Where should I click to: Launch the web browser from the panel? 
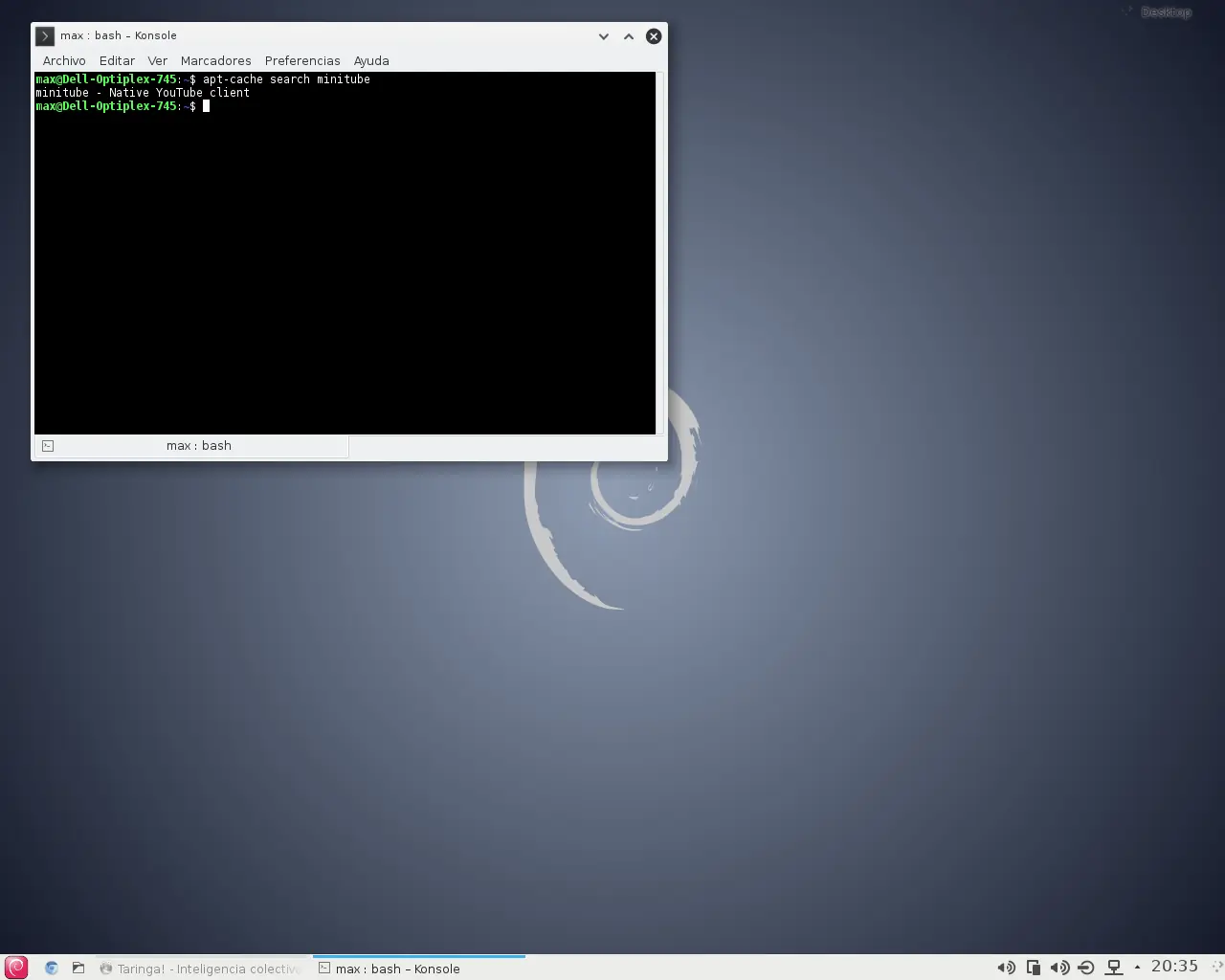[x=52, y=969]
